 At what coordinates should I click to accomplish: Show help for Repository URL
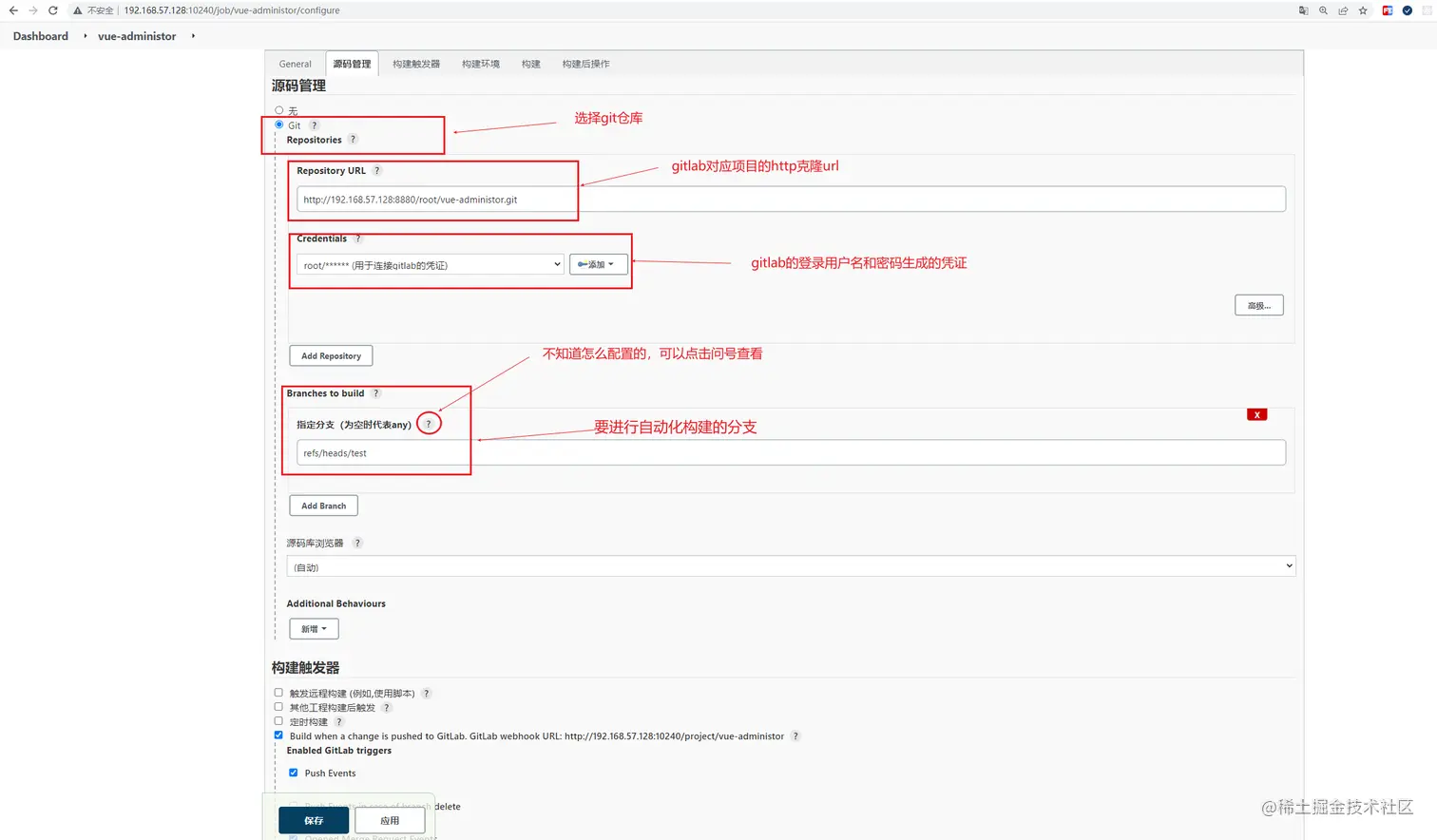click(x=376, y=171)
